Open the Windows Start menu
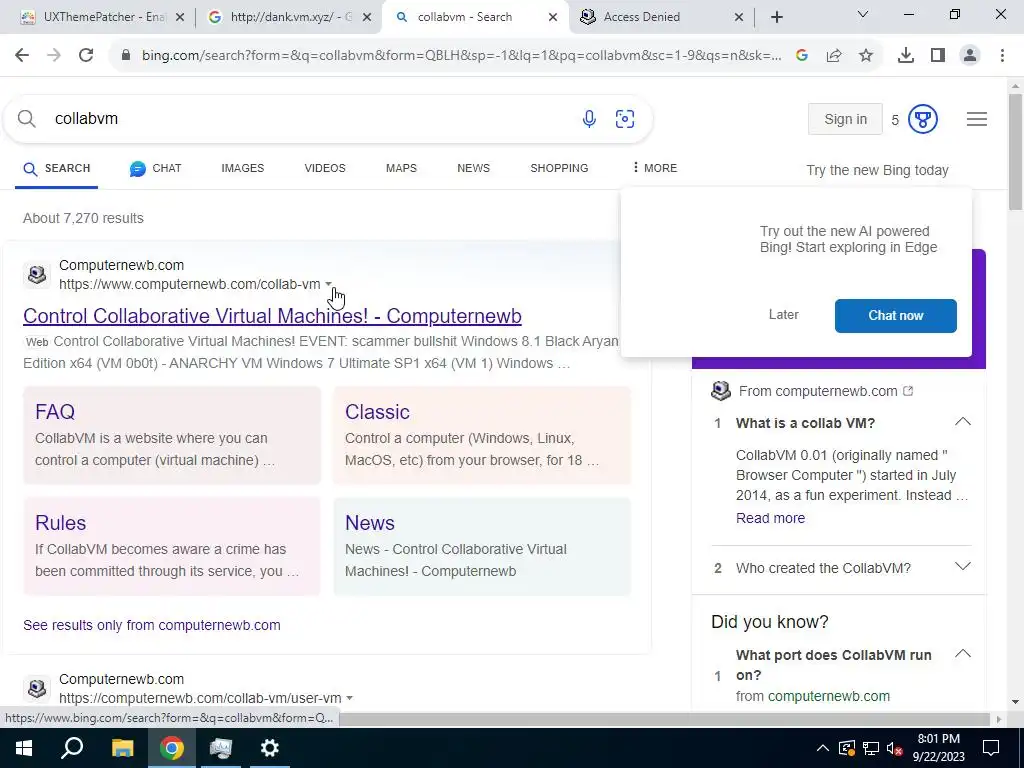 click(x=24, y=748)
